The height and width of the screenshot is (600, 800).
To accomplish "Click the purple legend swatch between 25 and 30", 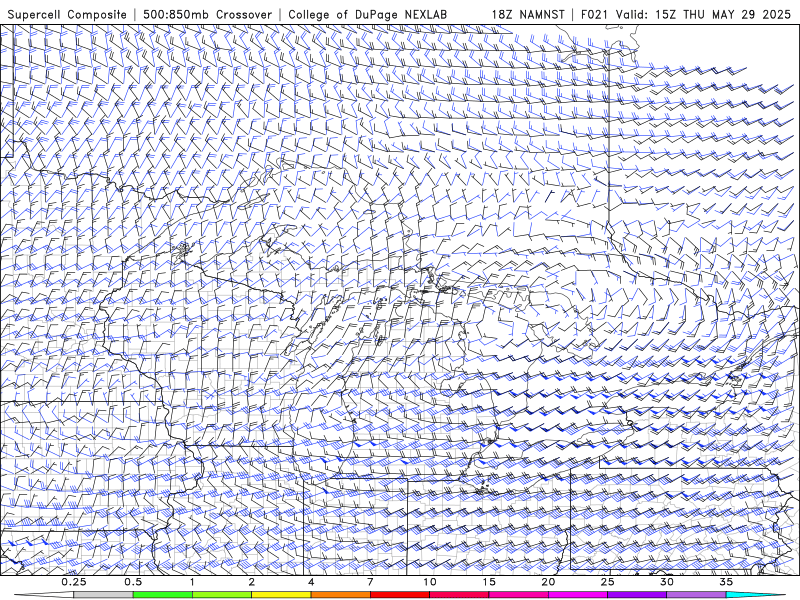I will 637,595.
